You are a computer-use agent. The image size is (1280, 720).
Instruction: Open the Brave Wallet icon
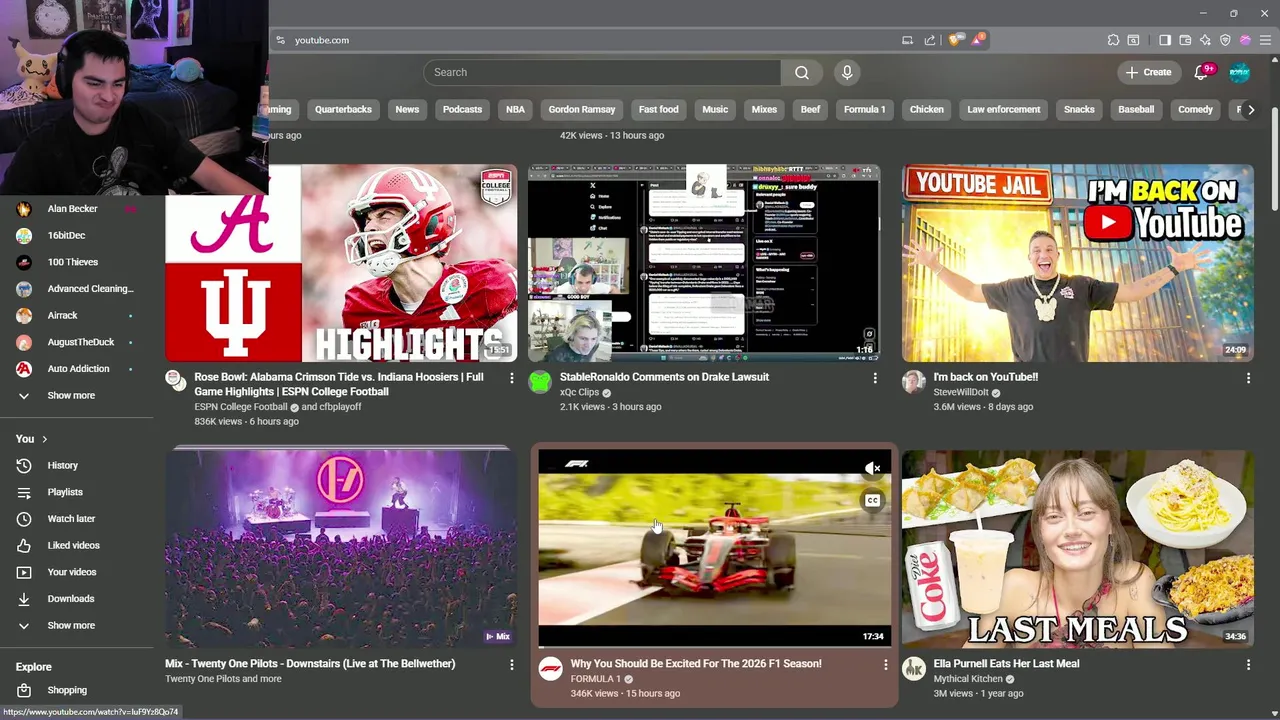tap(1185, 40)
